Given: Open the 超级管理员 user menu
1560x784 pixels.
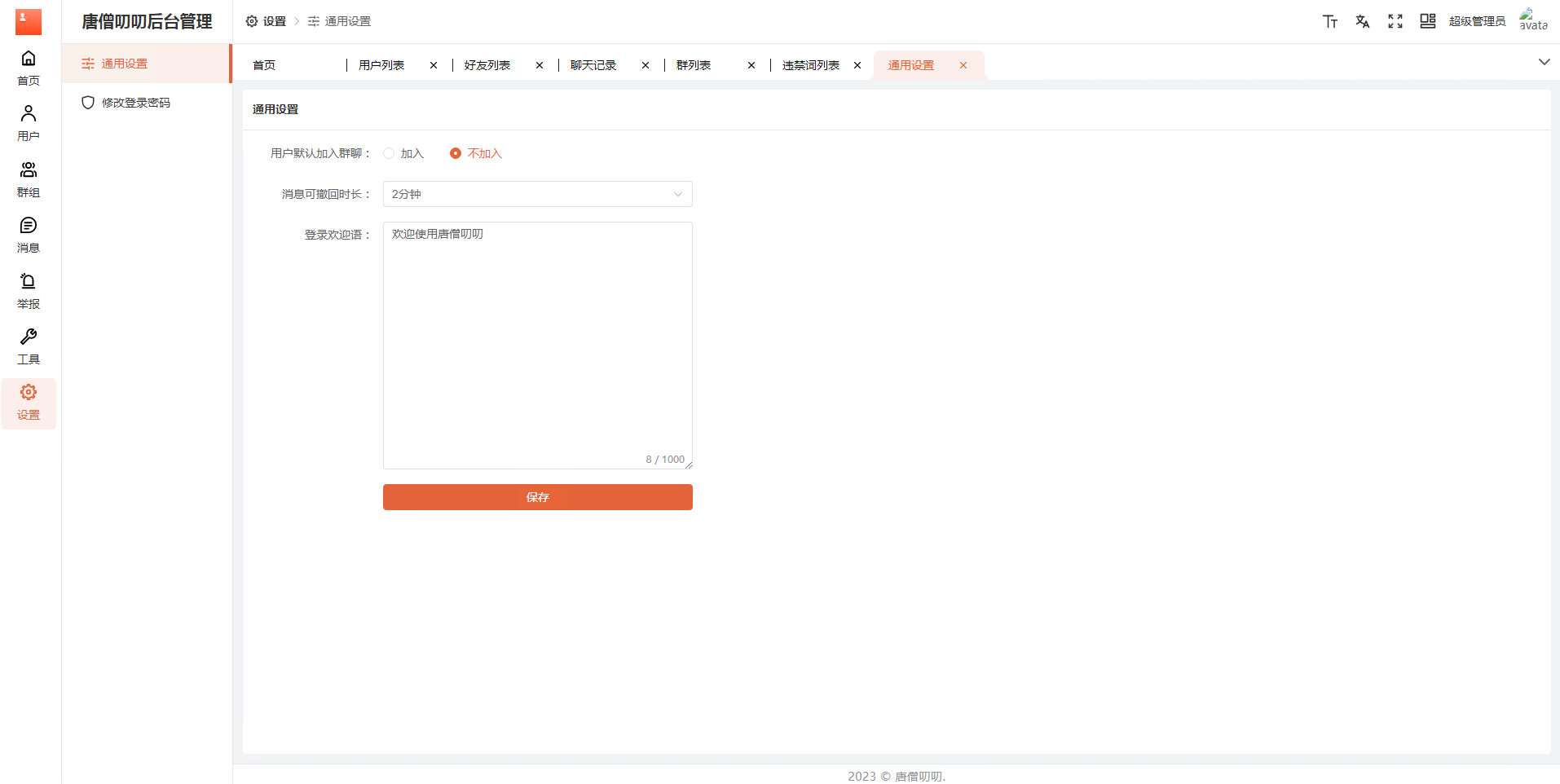Looking at the screenshot, I should (1477, 21).
